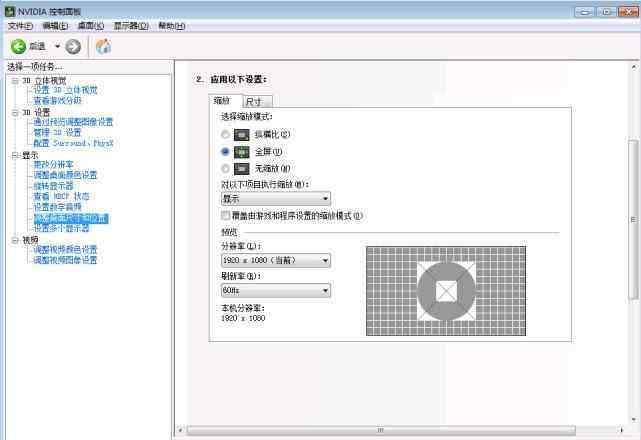Click the vertical scrollbar down arrow
Viewport: 641px width, 440px height.
click(634, 419)
